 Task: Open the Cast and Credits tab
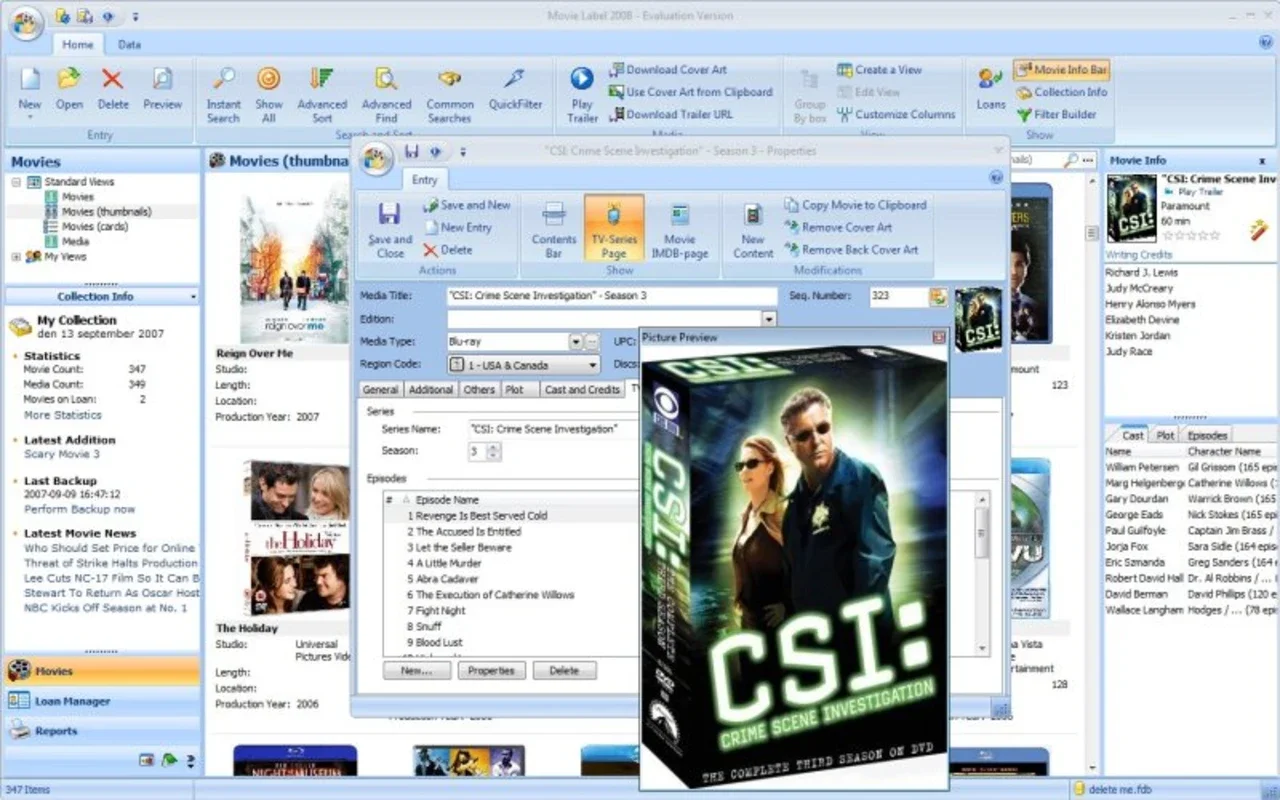(x=582, y=390)
